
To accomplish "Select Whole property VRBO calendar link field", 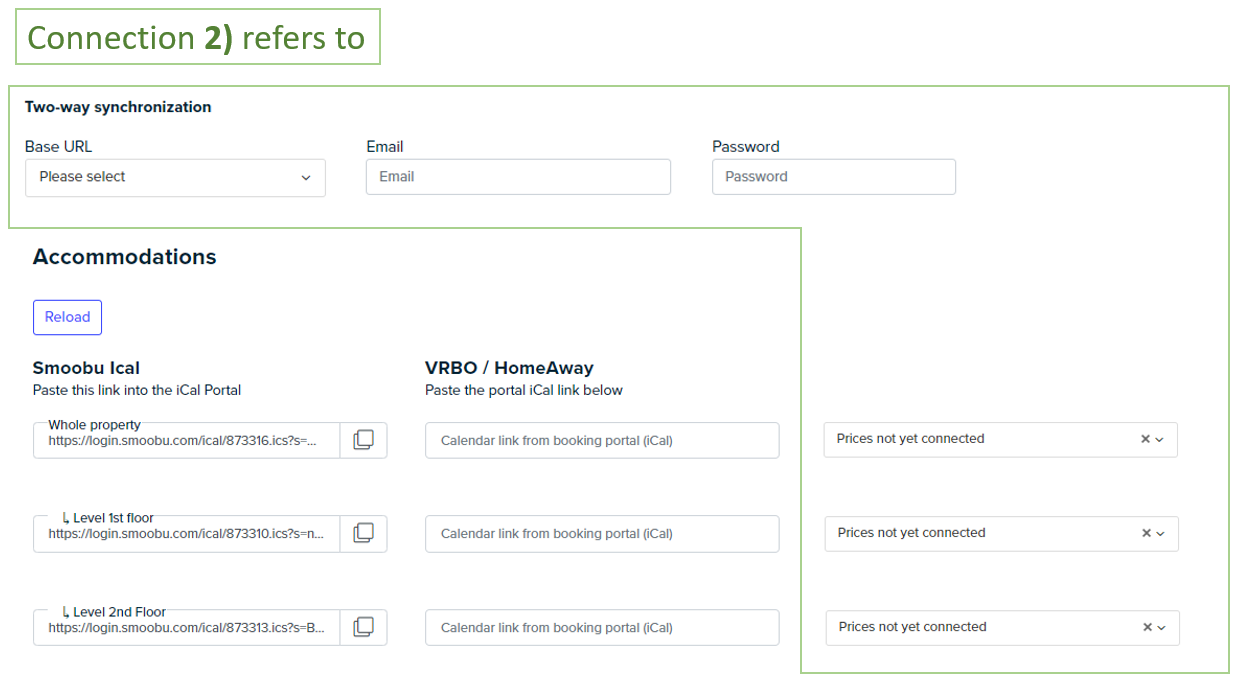I will click(x=602, y=440).
